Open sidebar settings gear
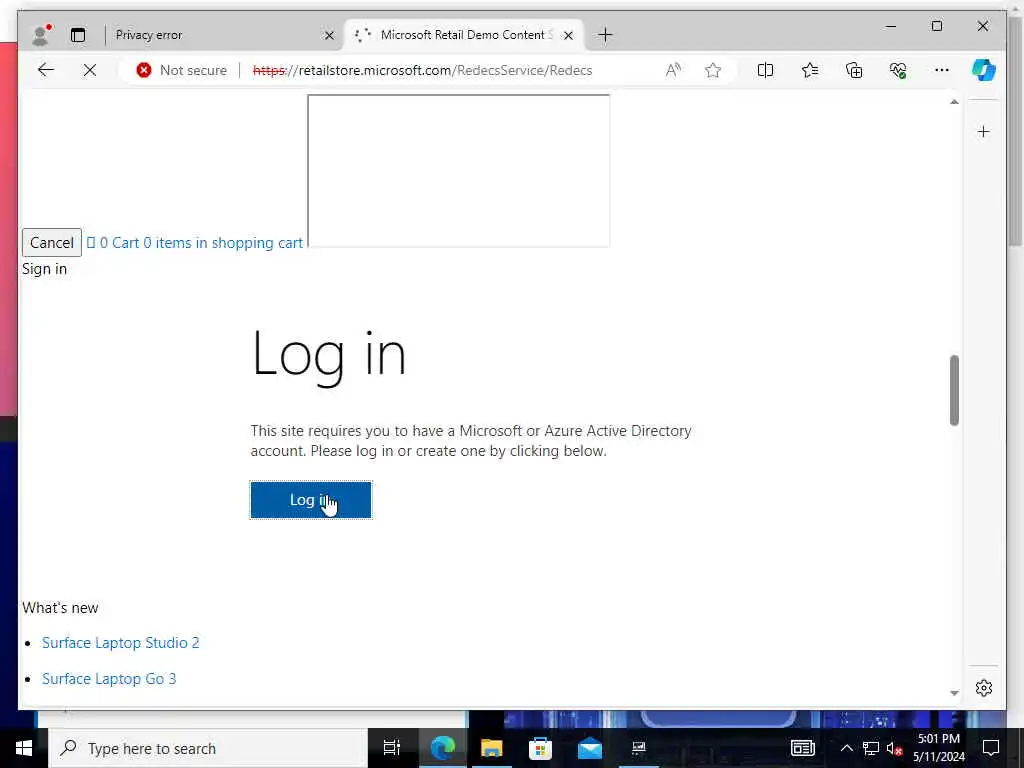 tap(984, 688)
